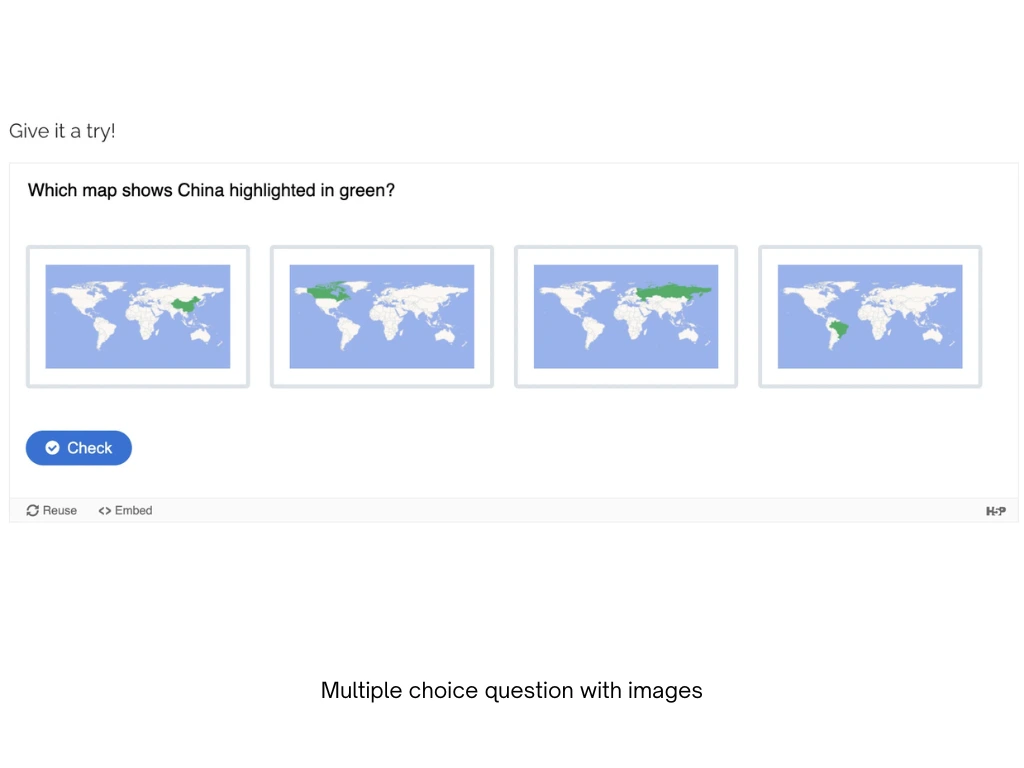Screen dimensions: 1024x768
Task: Select the map with Brazil highlighted green
Action: click(869, 316)
